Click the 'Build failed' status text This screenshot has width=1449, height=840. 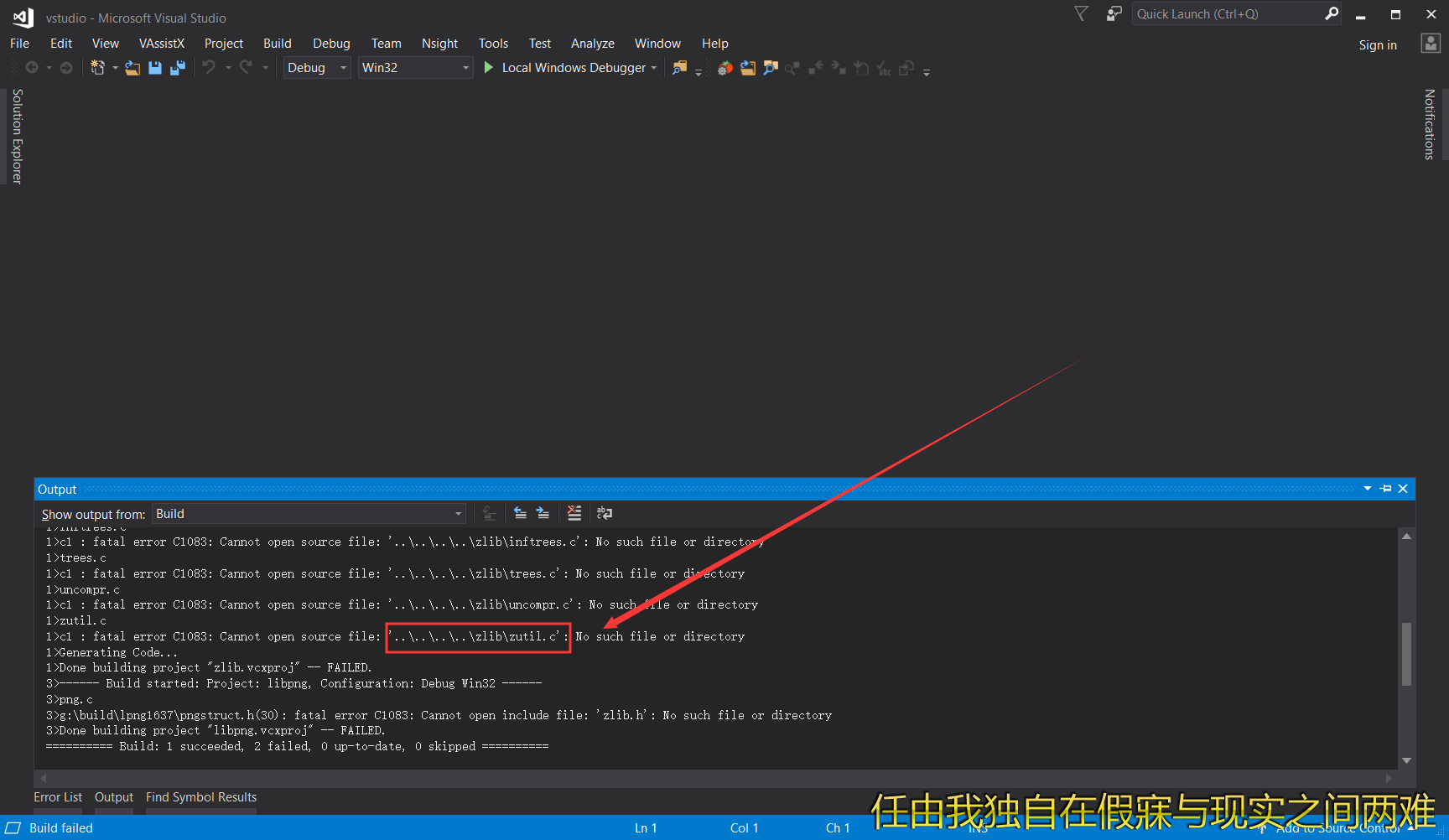coord(61,828)
